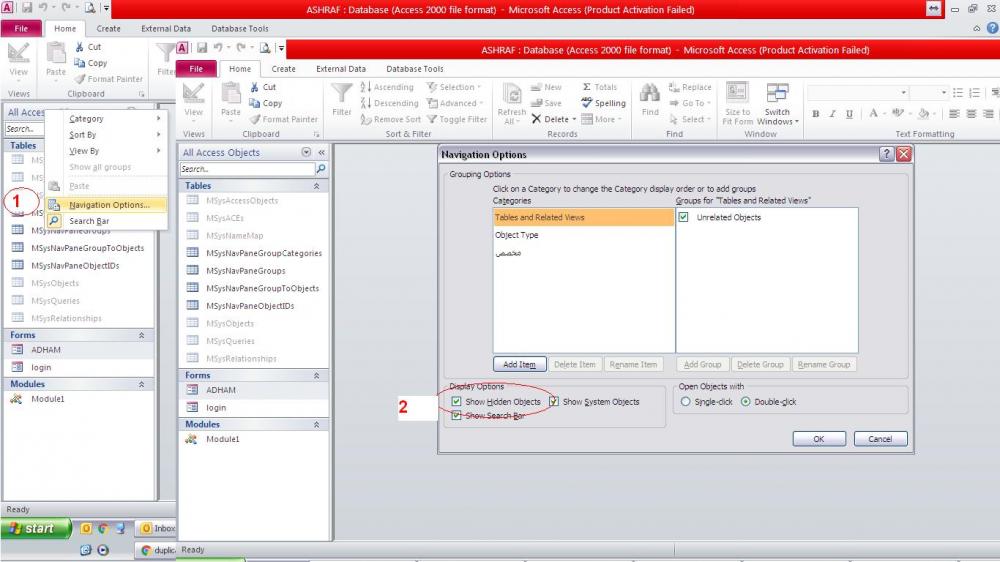The width and height of the screenshot is (1000, 562).
Task: Click Save record in Records group
Action: pos(547,103)
